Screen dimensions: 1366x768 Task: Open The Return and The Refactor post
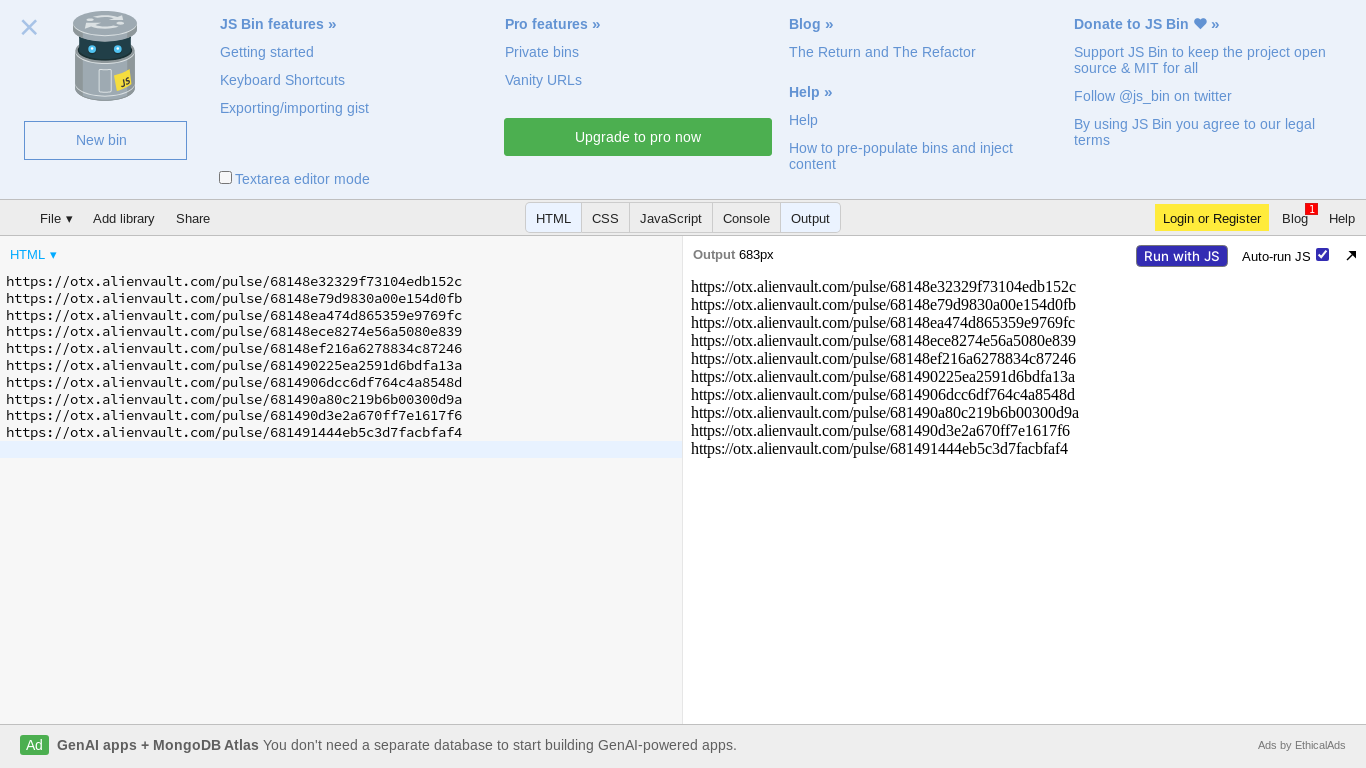882,52
